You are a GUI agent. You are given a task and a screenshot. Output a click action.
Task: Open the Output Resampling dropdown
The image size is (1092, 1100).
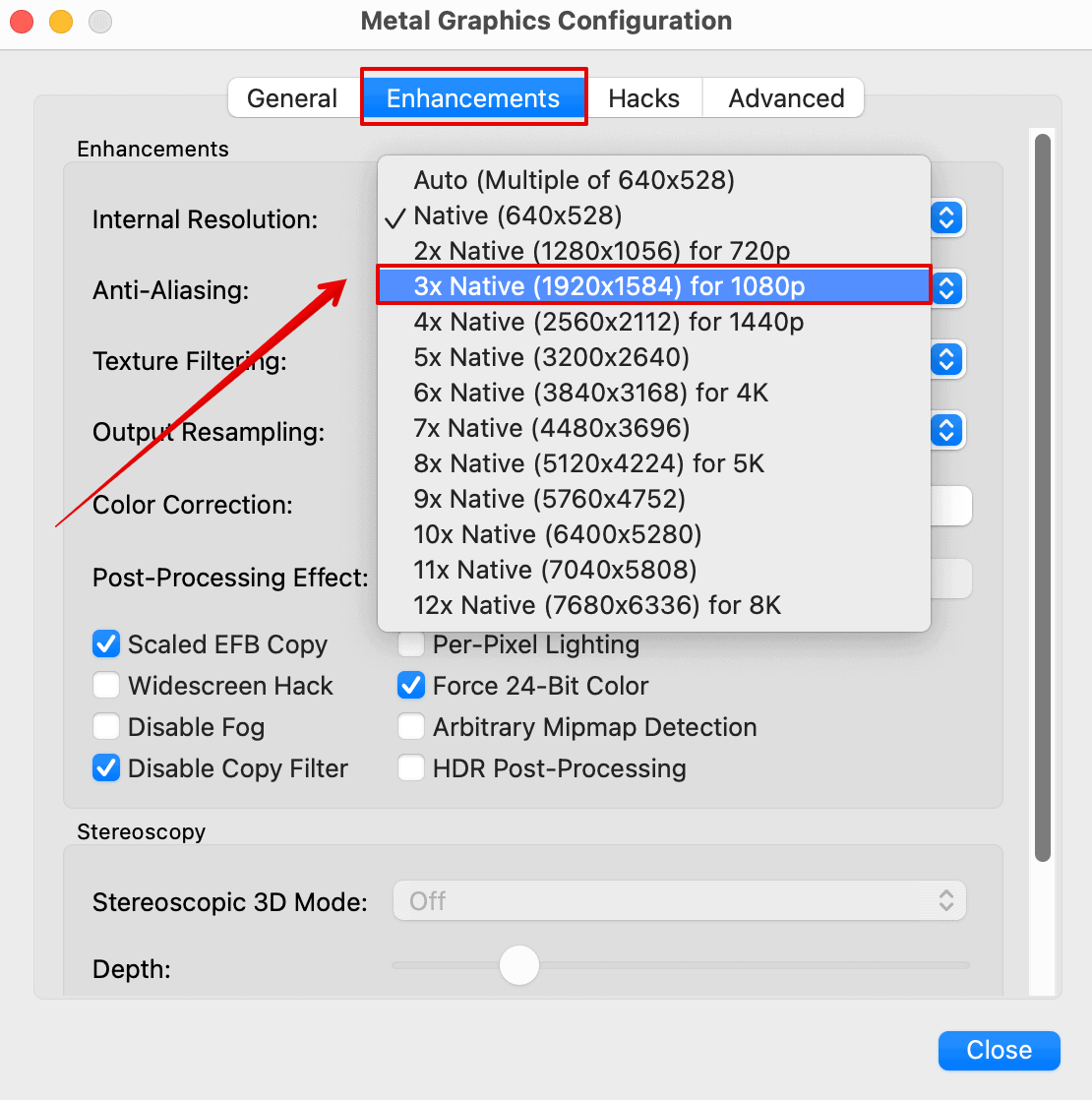pyautogui.click(x=946, y=430)
